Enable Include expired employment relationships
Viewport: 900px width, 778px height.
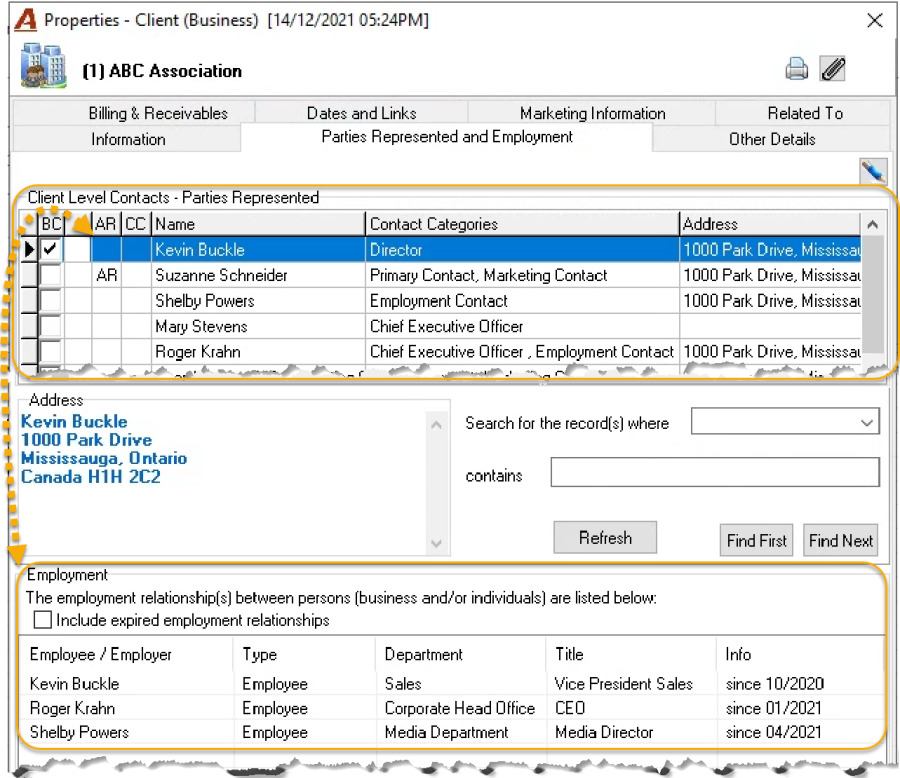point(42,620)
